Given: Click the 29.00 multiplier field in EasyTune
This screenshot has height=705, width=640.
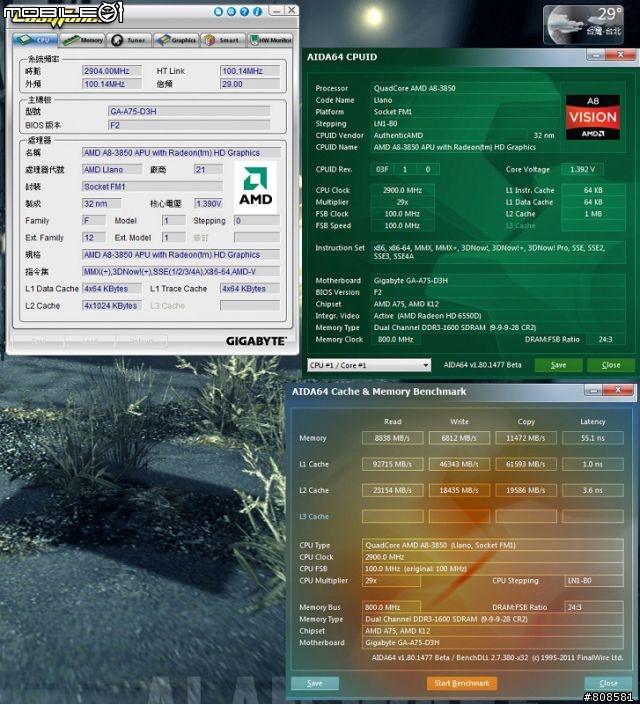Looking at the screenshot, I should pos(250,84).
